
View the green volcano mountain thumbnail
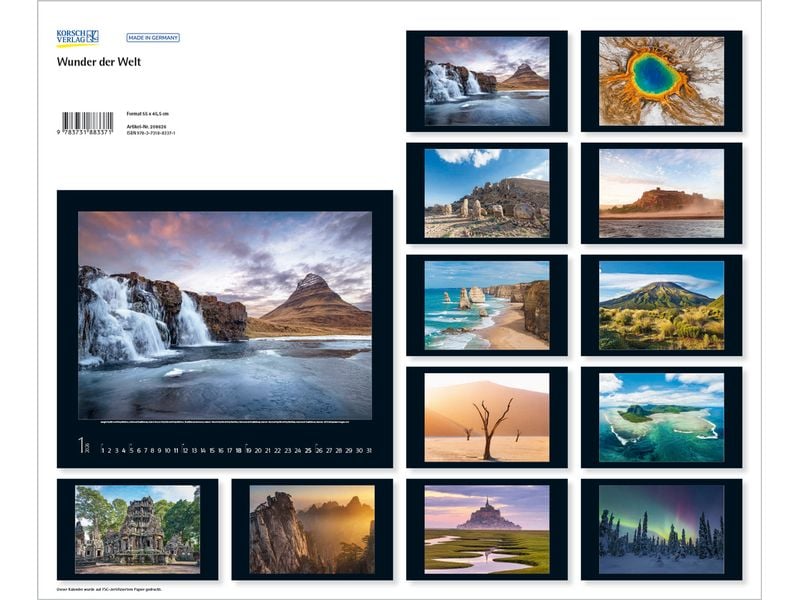coord(661,304)
